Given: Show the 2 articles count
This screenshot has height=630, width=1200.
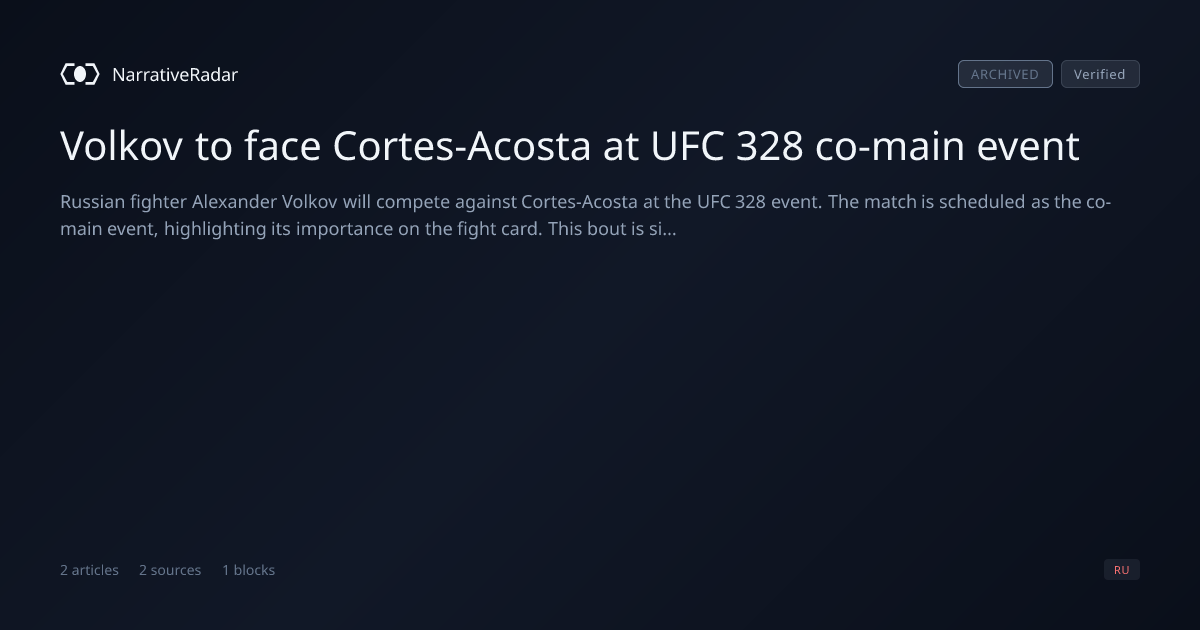Looking at the screenshot, I should pos(89,570).
